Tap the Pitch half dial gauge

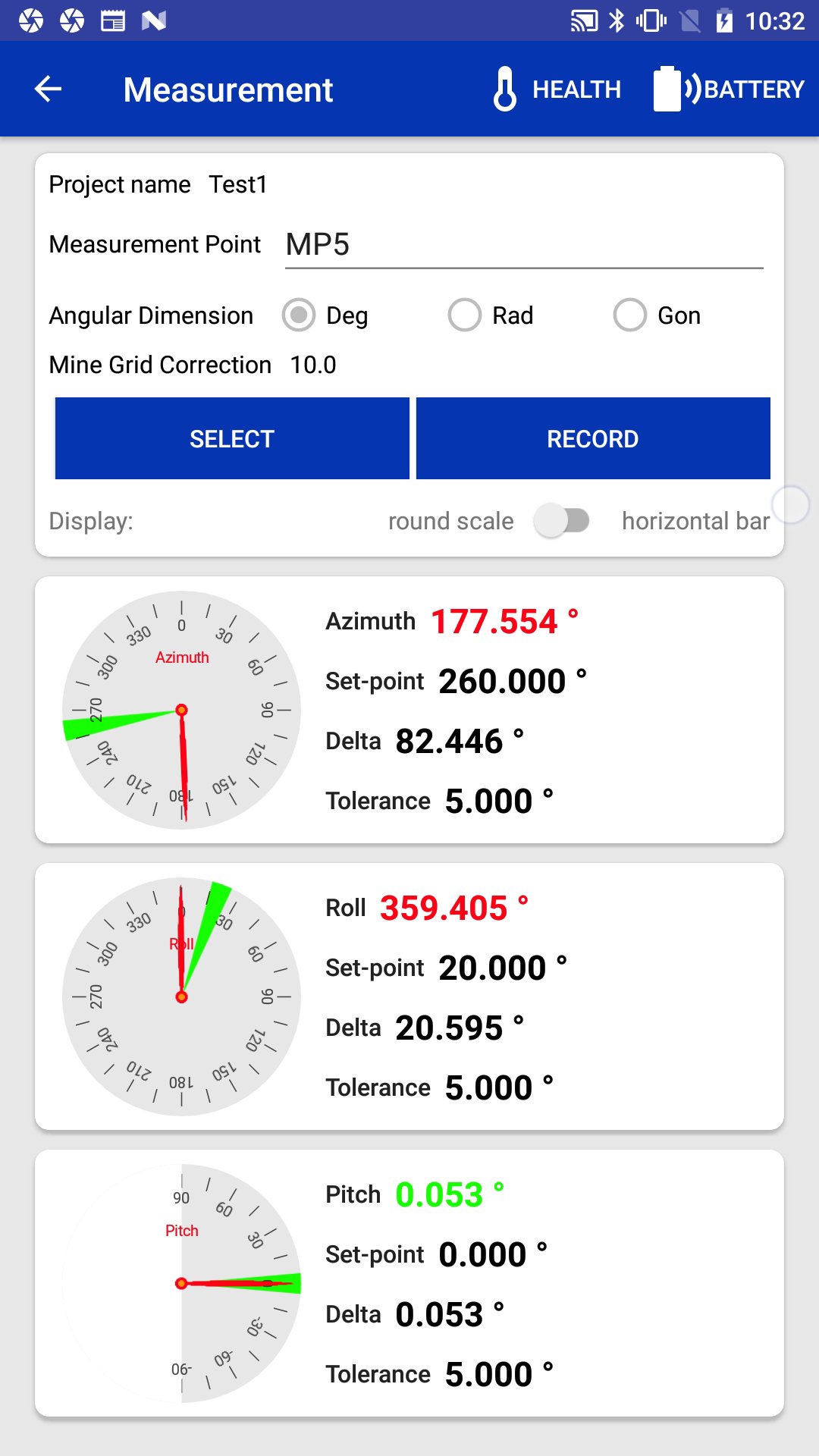point(227,1283)
